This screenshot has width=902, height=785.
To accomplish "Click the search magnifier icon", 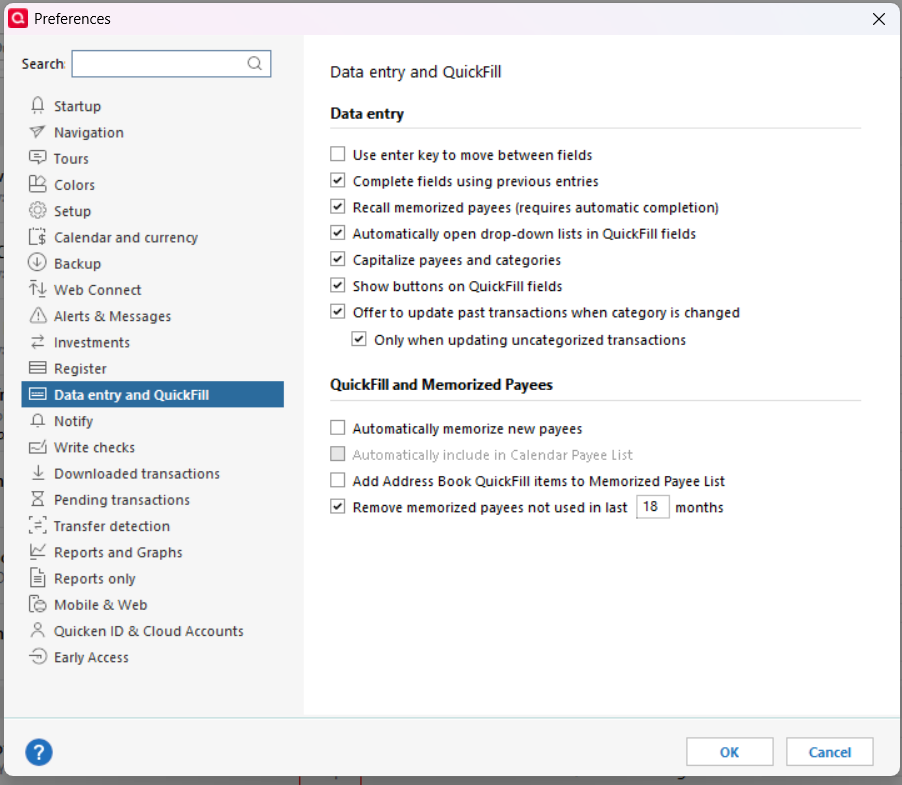I will click(x=254, y=63).
